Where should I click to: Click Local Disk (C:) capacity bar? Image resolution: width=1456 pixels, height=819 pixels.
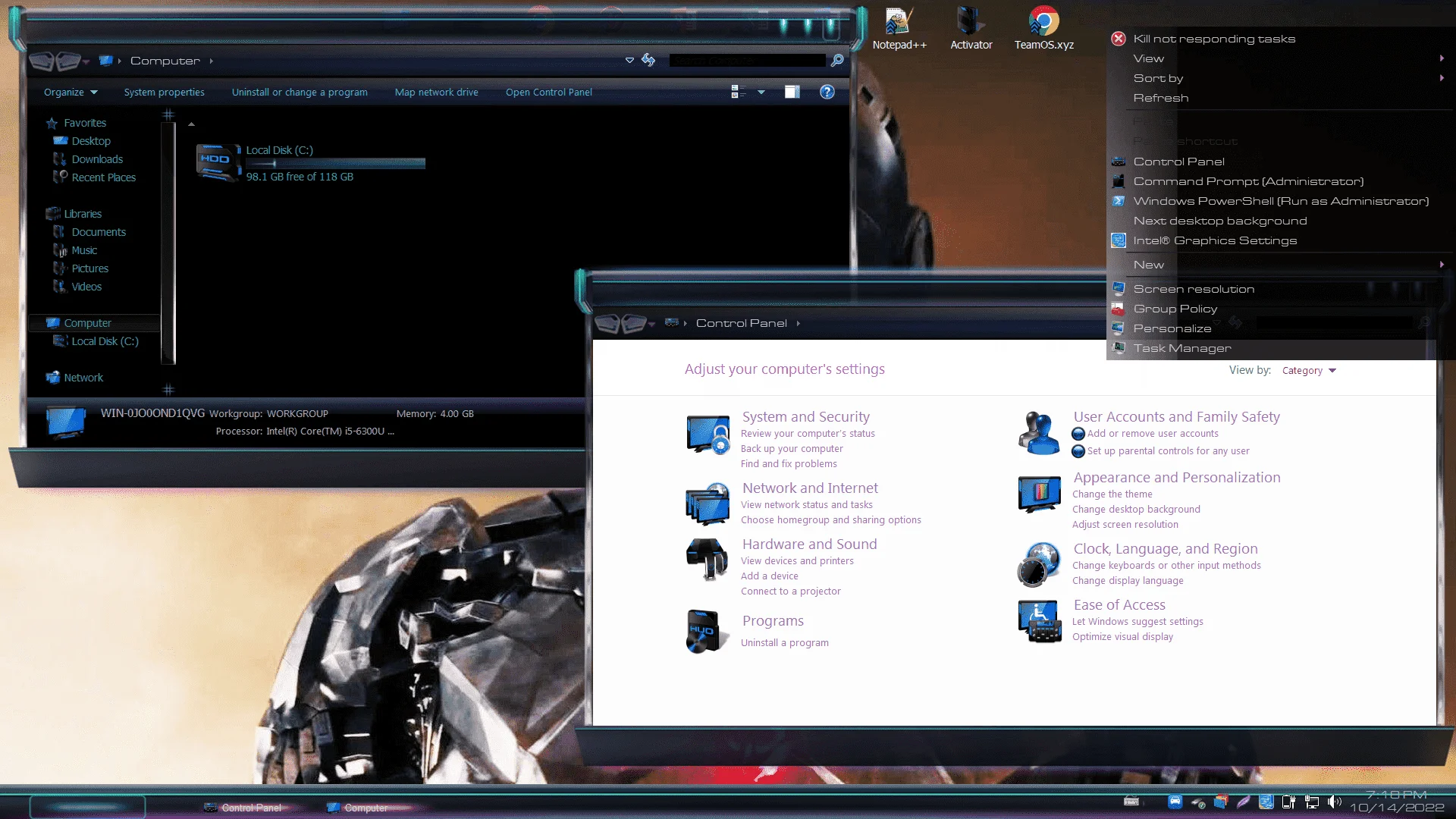click(336, 163)
